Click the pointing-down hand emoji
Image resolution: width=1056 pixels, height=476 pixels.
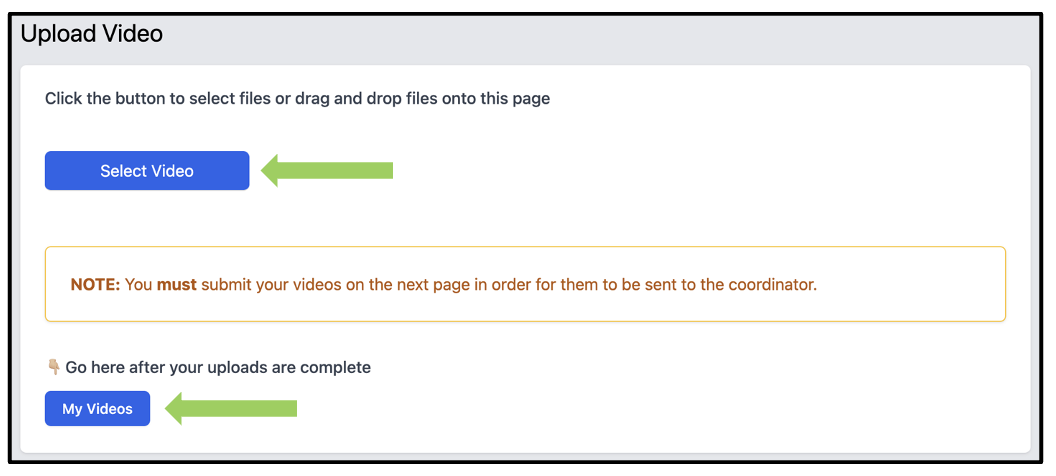[x=54, y=368]
